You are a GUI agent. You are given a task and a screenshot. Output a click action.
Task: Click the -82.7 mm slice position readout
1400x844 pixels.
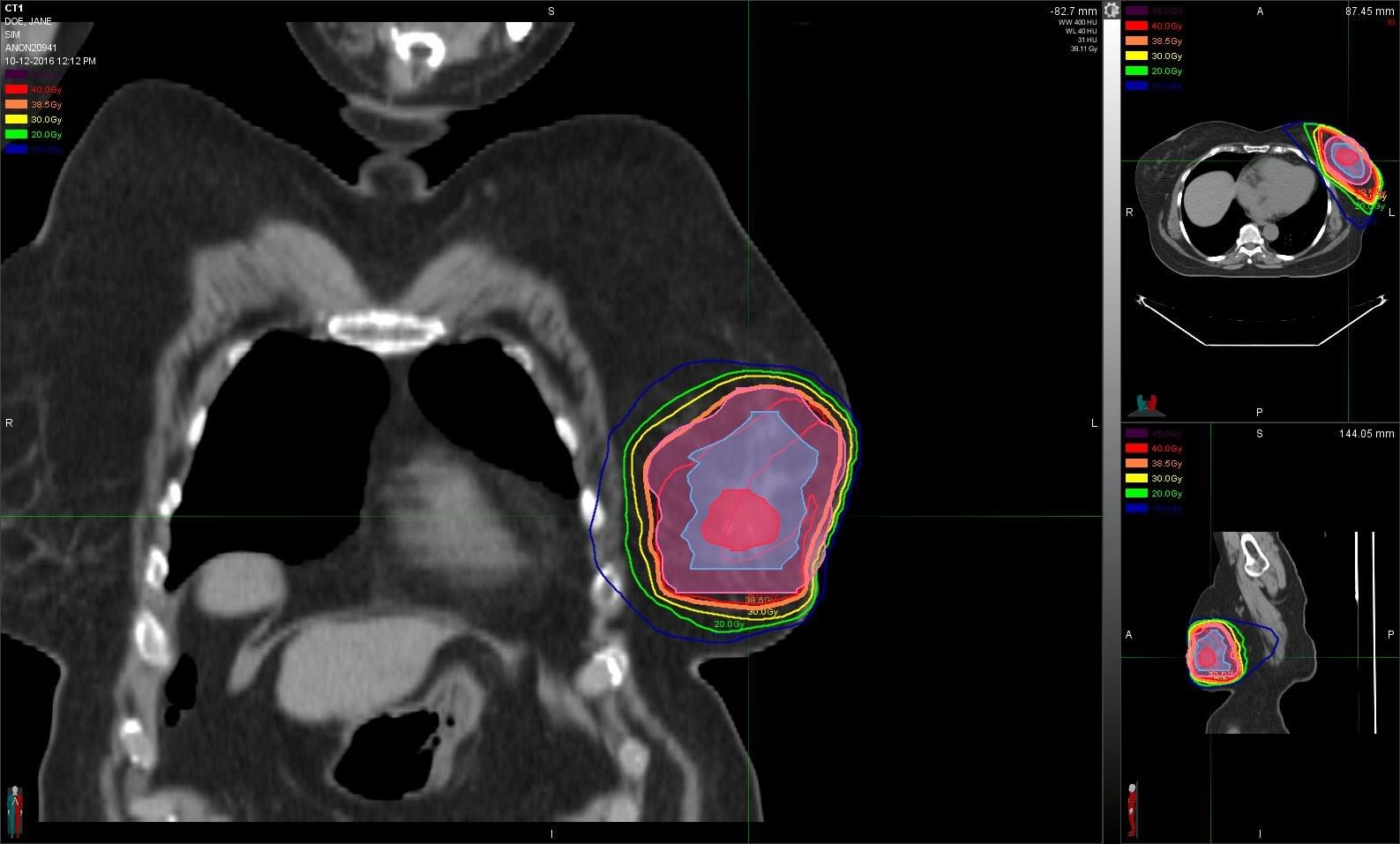pos(1073,11)
